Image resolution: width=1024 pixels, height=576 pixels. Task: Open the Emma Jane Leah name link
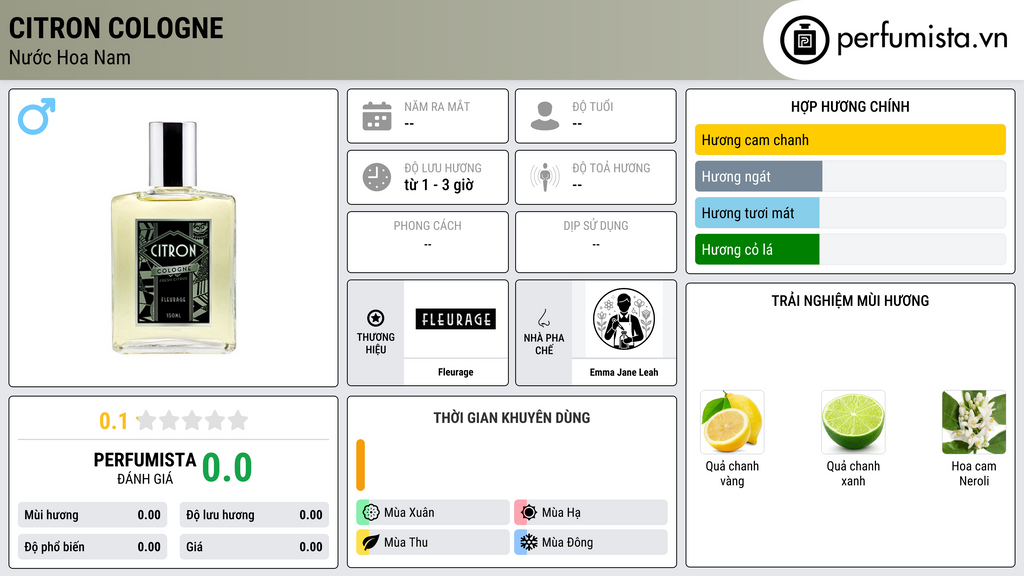pos(624,372)
